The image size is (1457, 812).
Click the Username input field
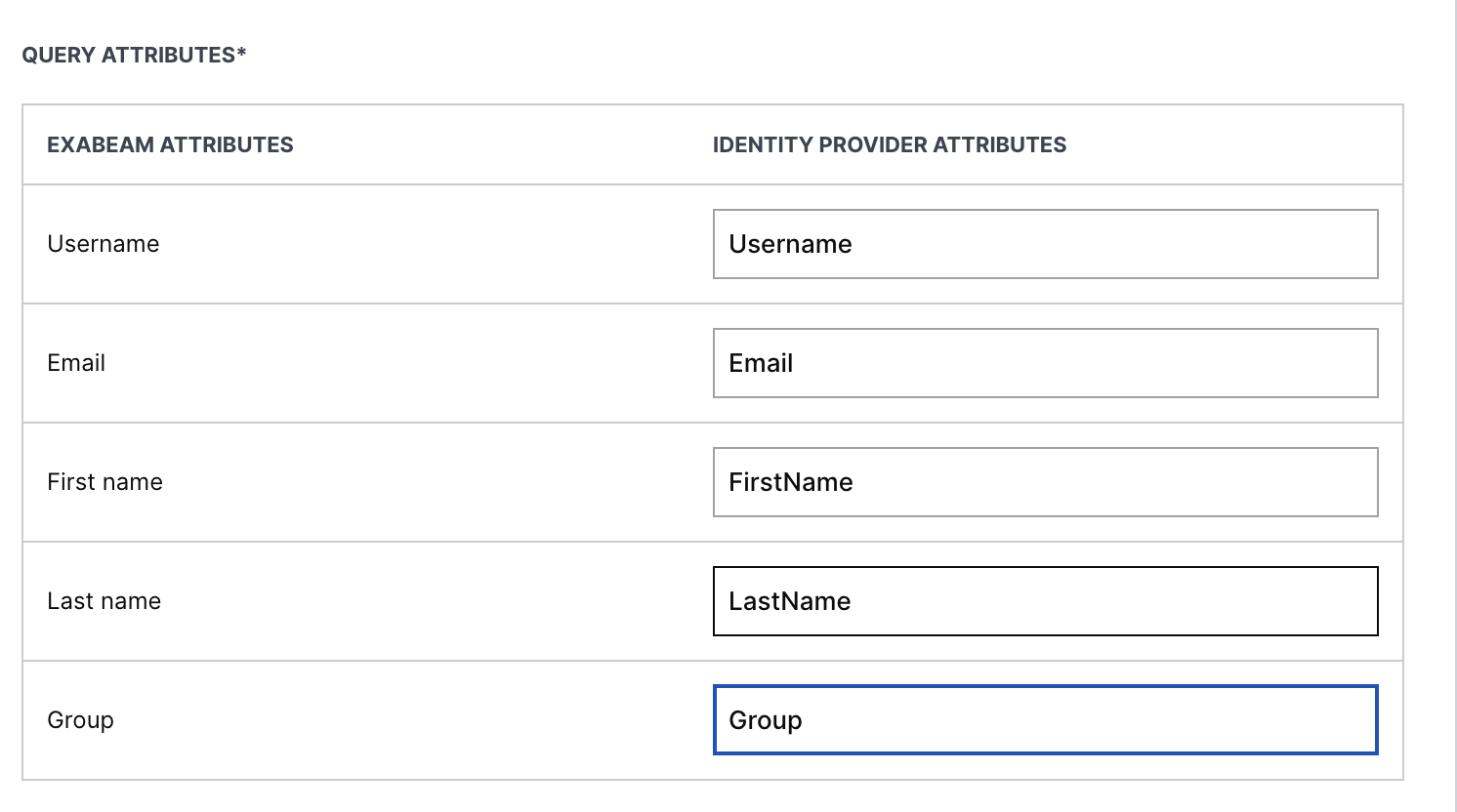tap(1045, 244)
